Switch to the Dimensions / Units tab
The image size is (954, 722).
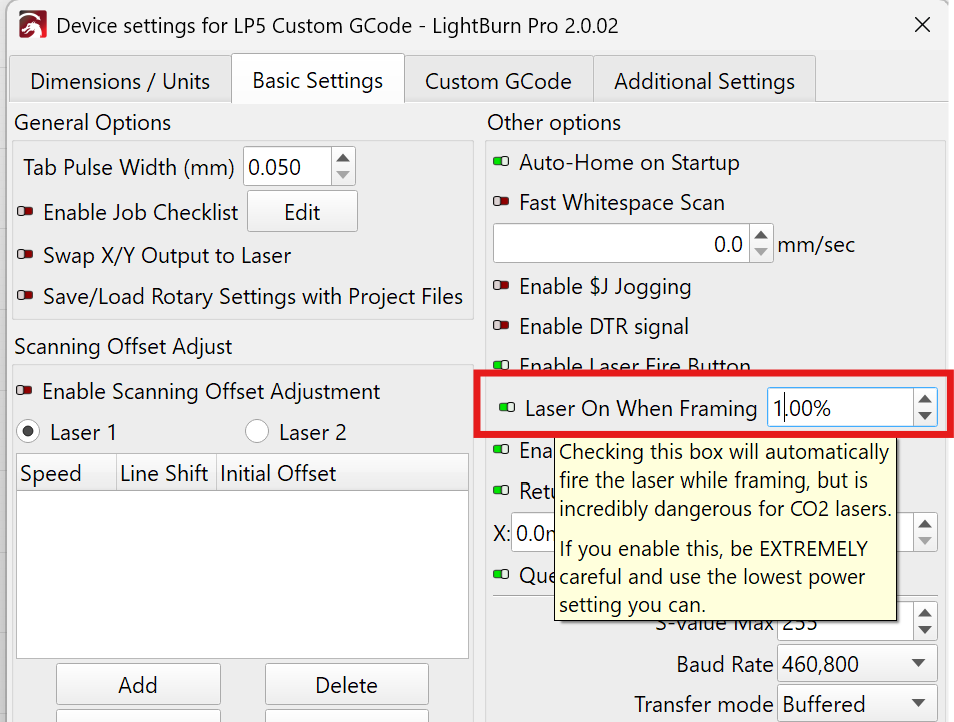120,81
